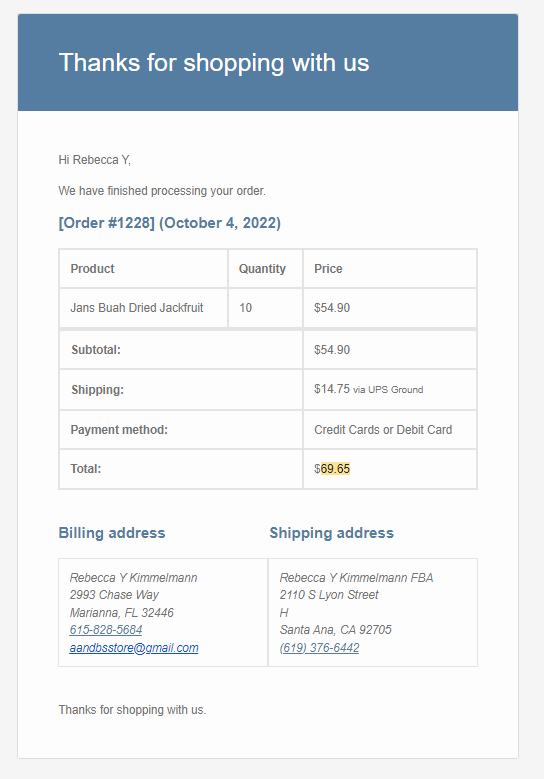This screenshot has height=779, width=544.
Task: Open the aandbsstore@gmail.com email link
Action: 134,648
